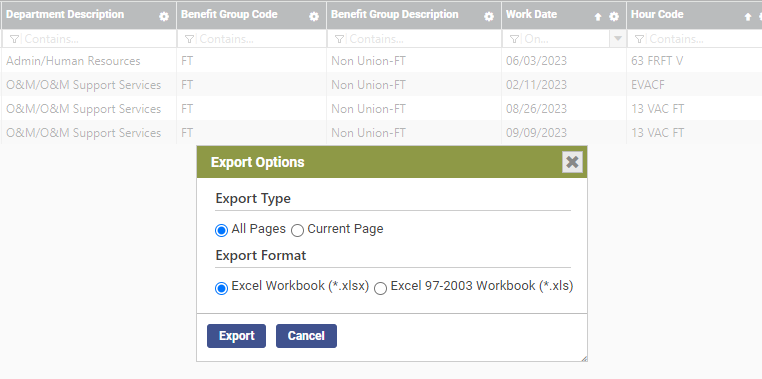Choose Excel 97-2003 Workbook (*.xls) format
This screenshot has width=762, height=379.
(380, 288)
